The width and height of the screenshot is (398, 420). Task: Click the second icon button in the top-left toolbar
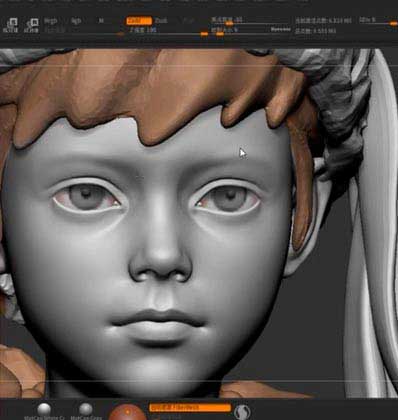click(x=32, y=25)
